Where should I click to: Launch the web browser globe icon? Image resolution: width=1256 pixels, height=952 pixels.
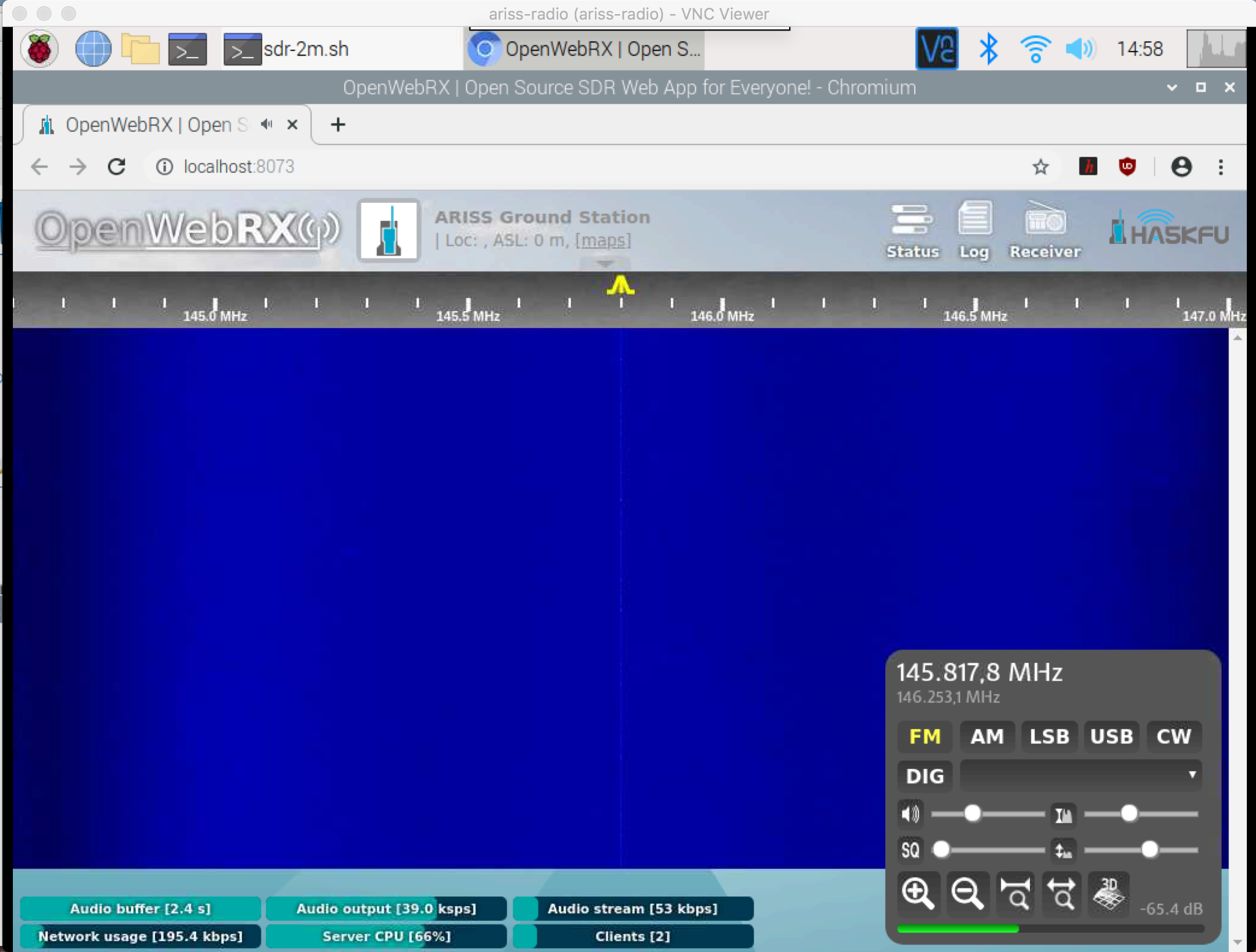[93, 49]
